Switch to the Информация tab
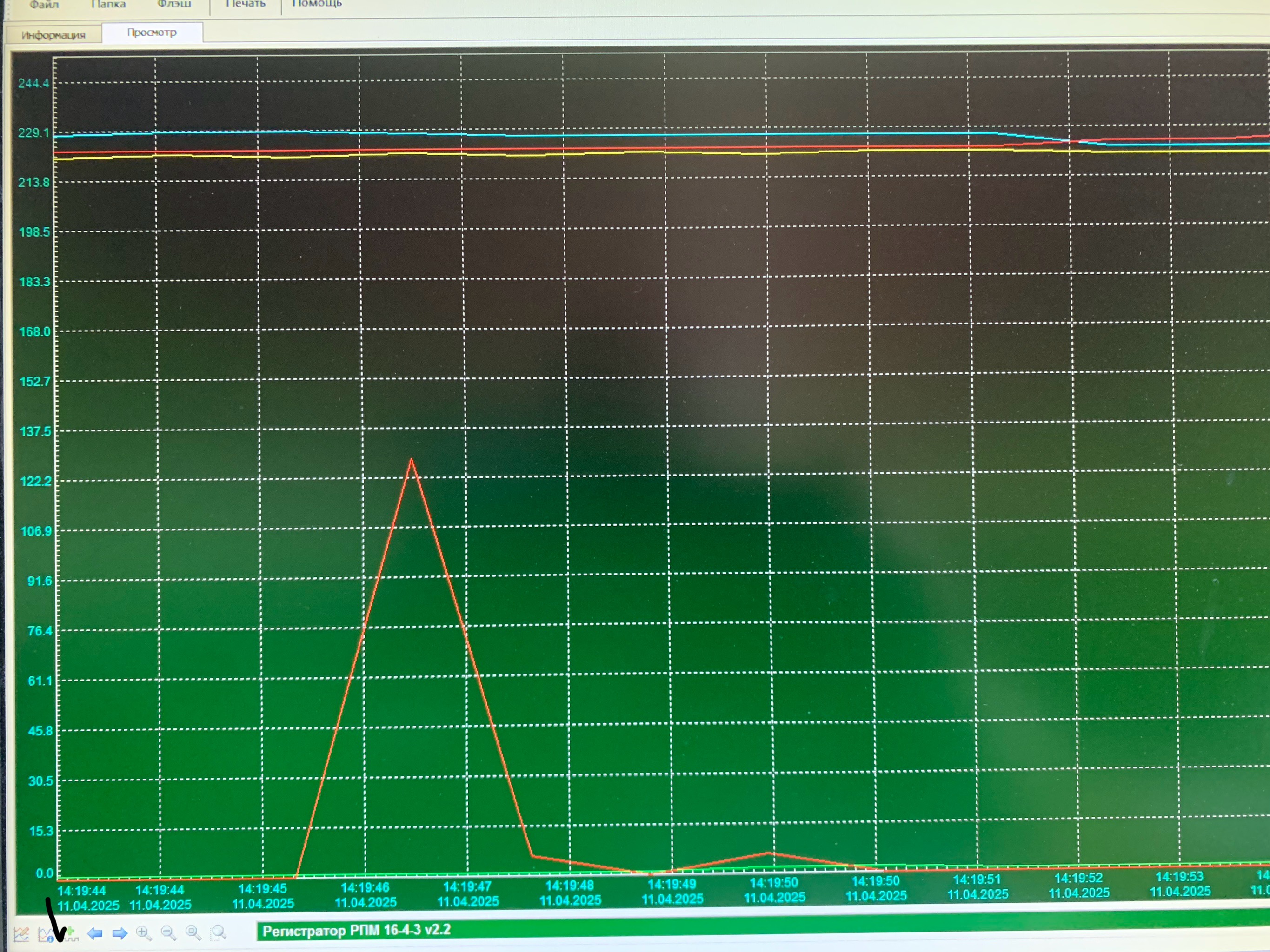 pyautogui.click(x=53, y=35)
